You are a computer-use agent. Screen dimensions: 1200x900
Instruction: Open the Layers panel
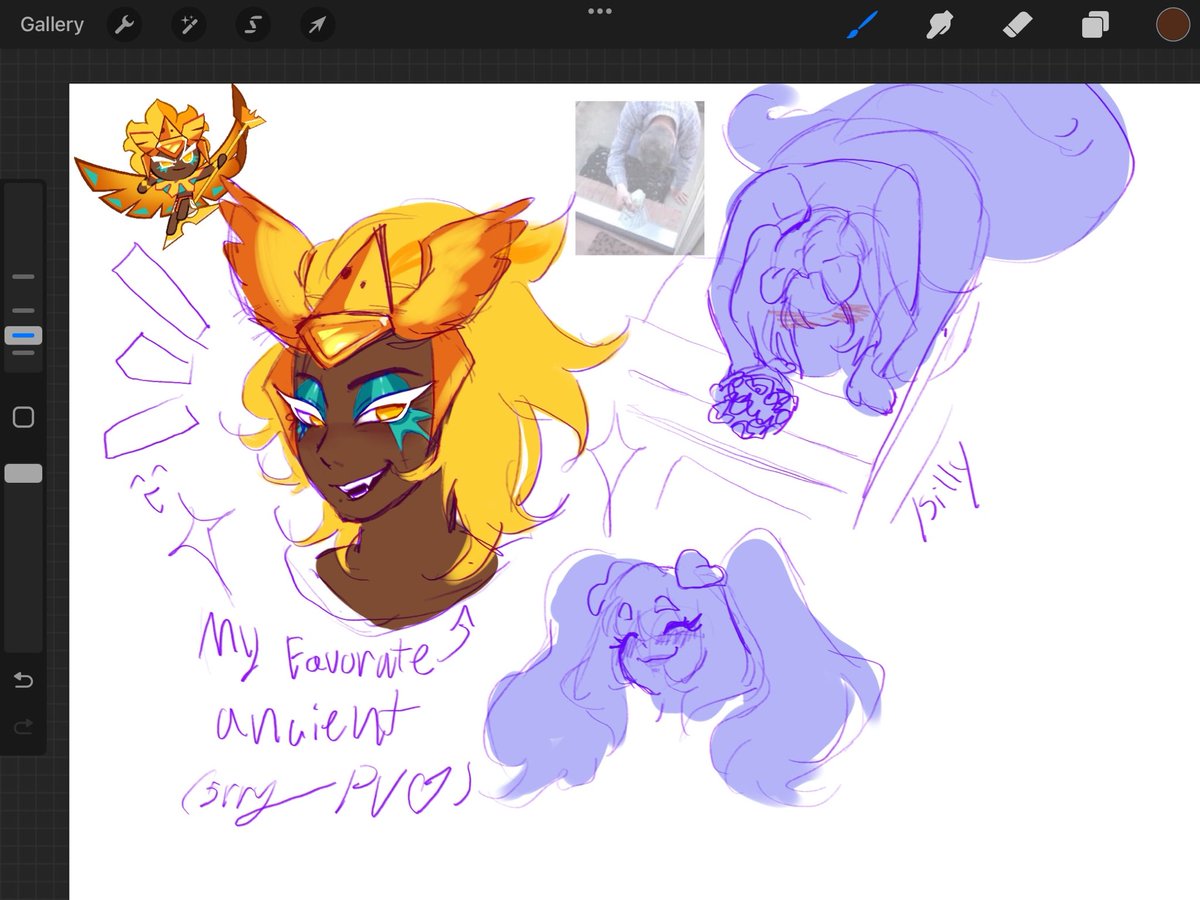point(1095,25)
